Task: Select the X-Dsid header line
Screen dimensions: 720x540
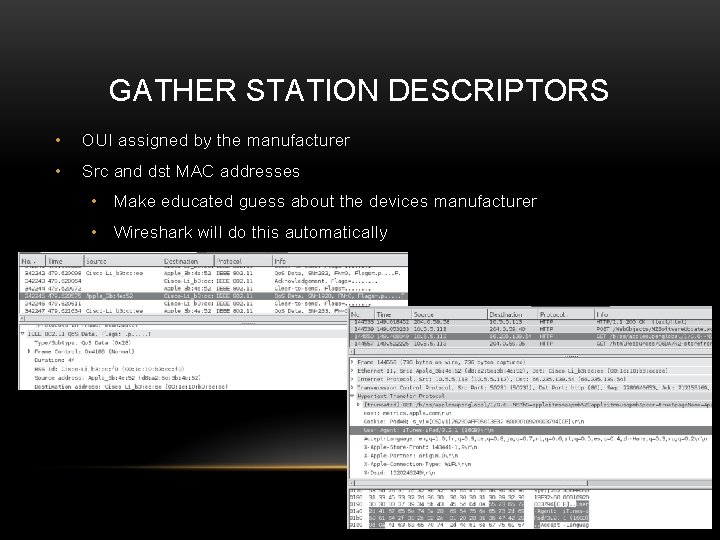Action: pos(399,472)
